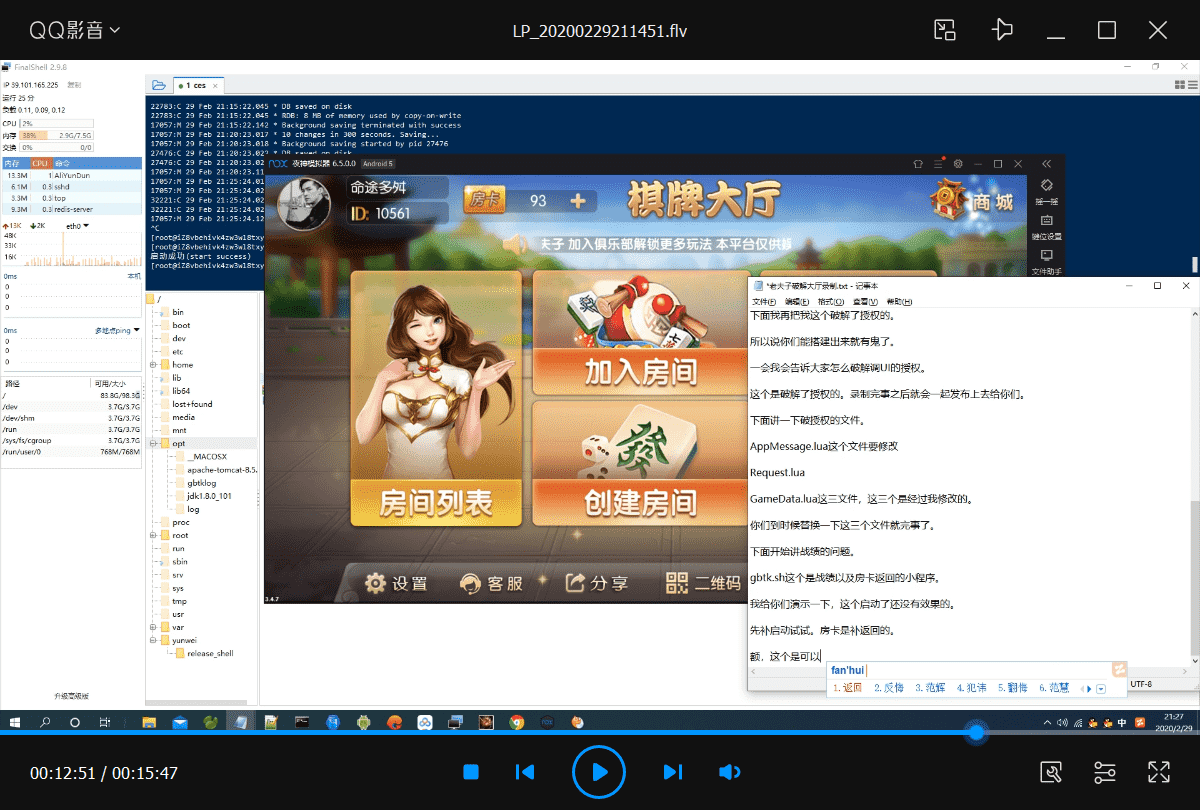Switch to mini mode window icon
This screenshot has width=1200, height=810.
pyautogui.click(x=945, y=30)
